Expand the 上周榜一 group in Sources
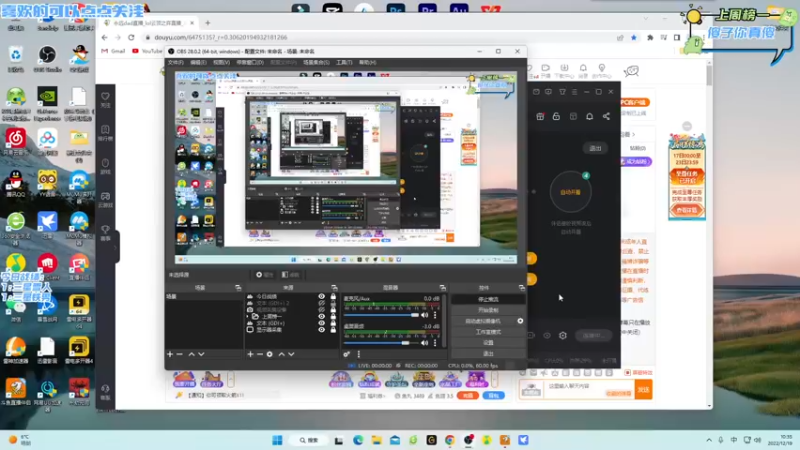The image size is (800, 450). coord(248,316)
